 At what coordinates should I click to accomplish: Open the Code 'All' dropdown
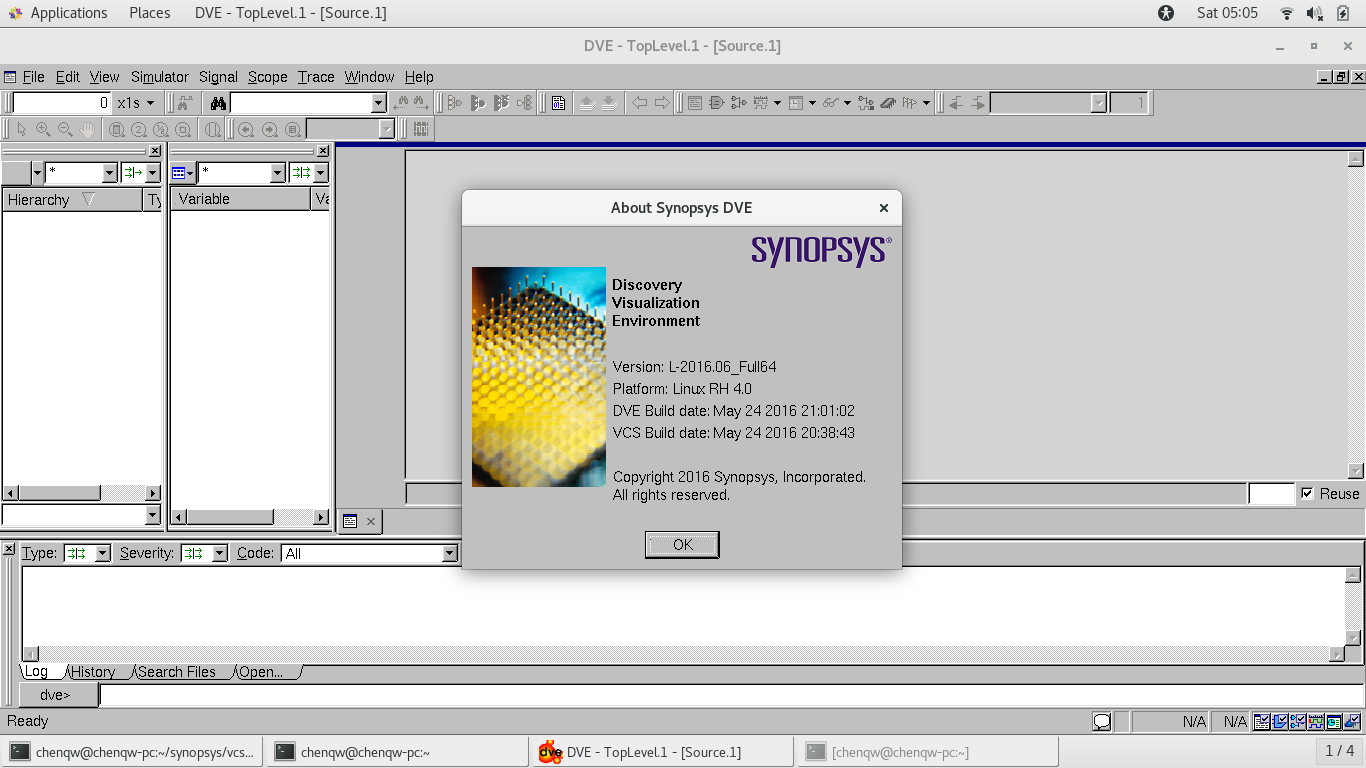click(x=449, y=553)
